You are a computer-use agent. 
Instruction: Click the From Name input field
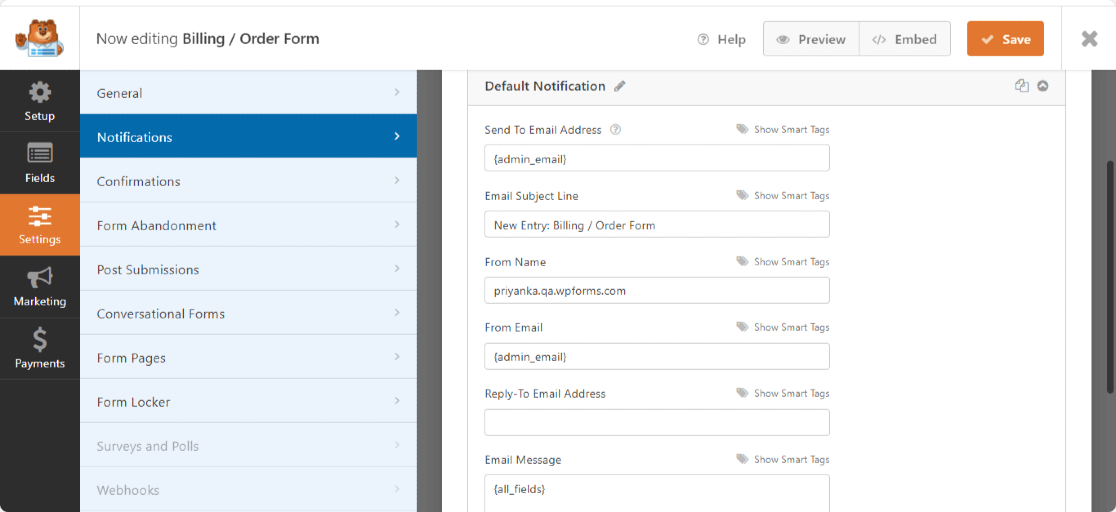[657, 291]
